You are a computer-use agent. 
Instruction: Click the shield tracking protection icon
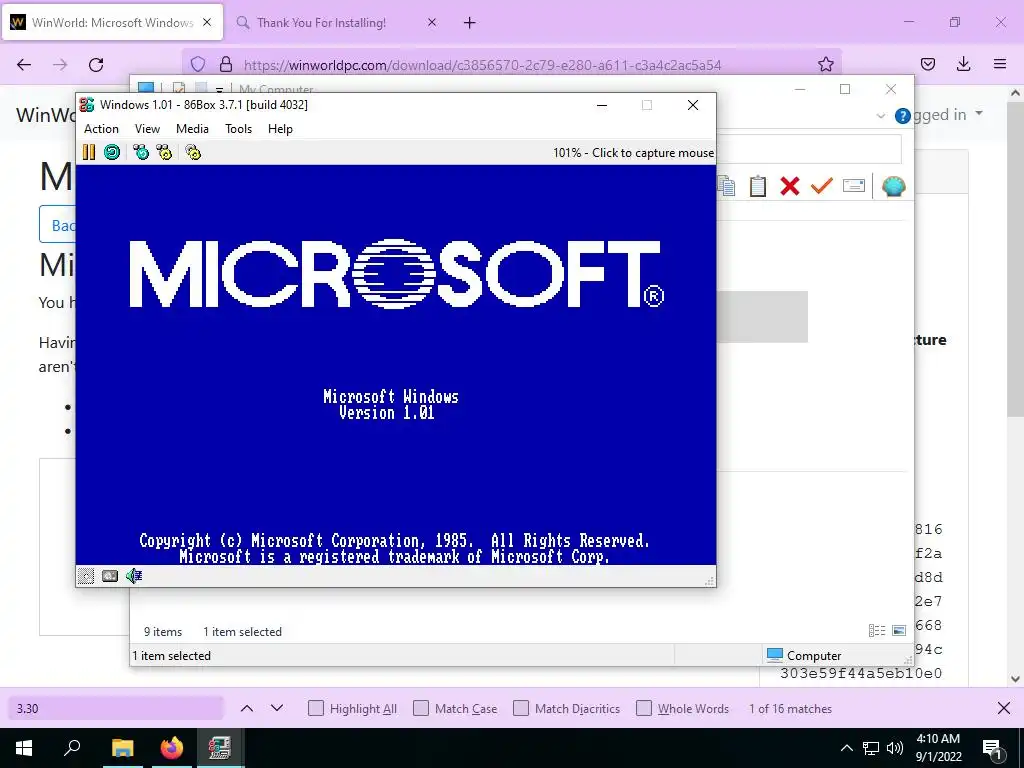[x=198, y=64]
